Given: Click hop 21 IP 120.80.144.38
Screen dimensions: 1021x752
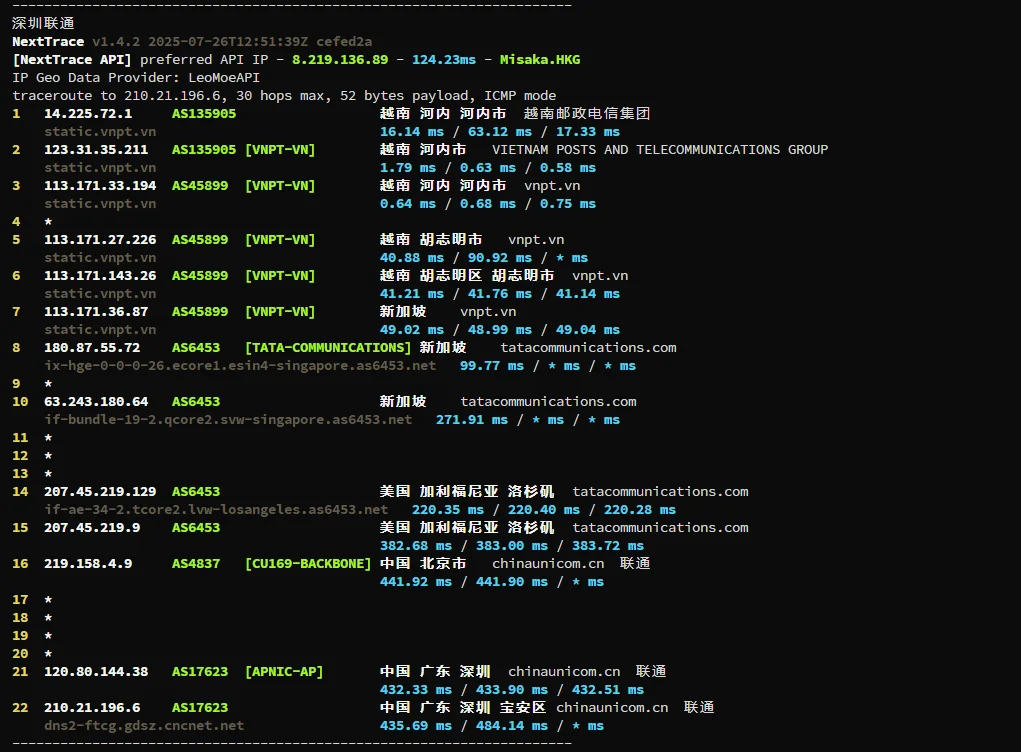Looking at the screenshot, I should pos(96,672).
